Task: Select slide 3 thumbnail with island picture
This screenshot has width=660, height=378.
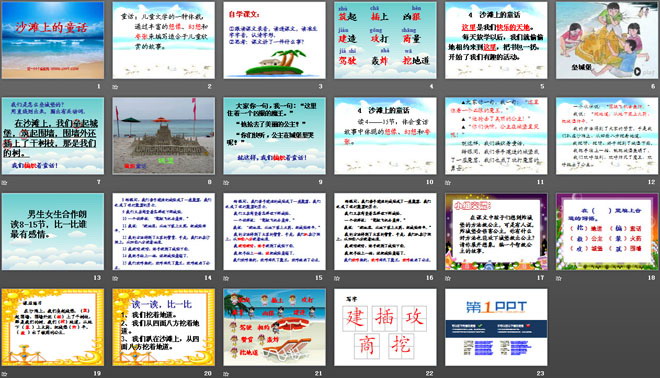Action: [x=274, y=40]
